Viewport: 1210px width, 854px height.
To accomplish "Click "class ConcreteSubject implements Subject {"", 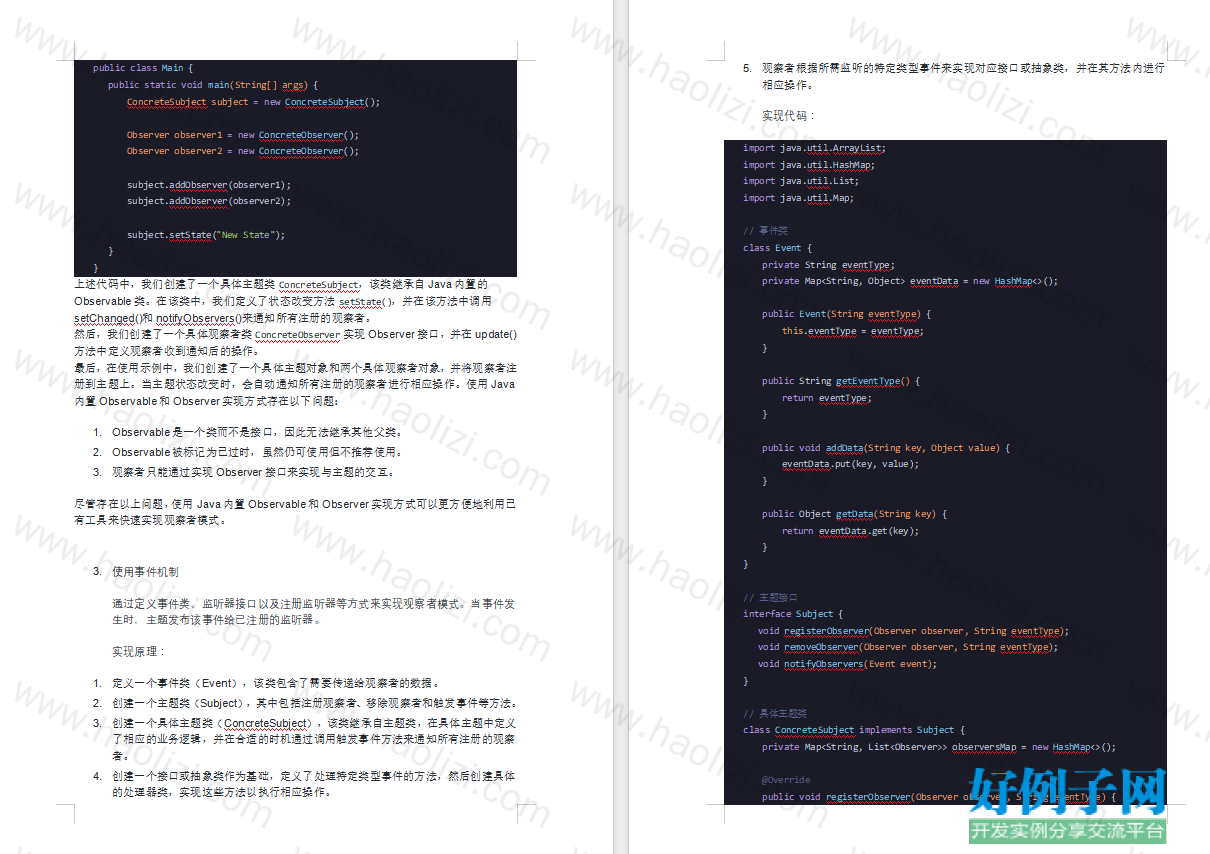I will pos(853,730).
